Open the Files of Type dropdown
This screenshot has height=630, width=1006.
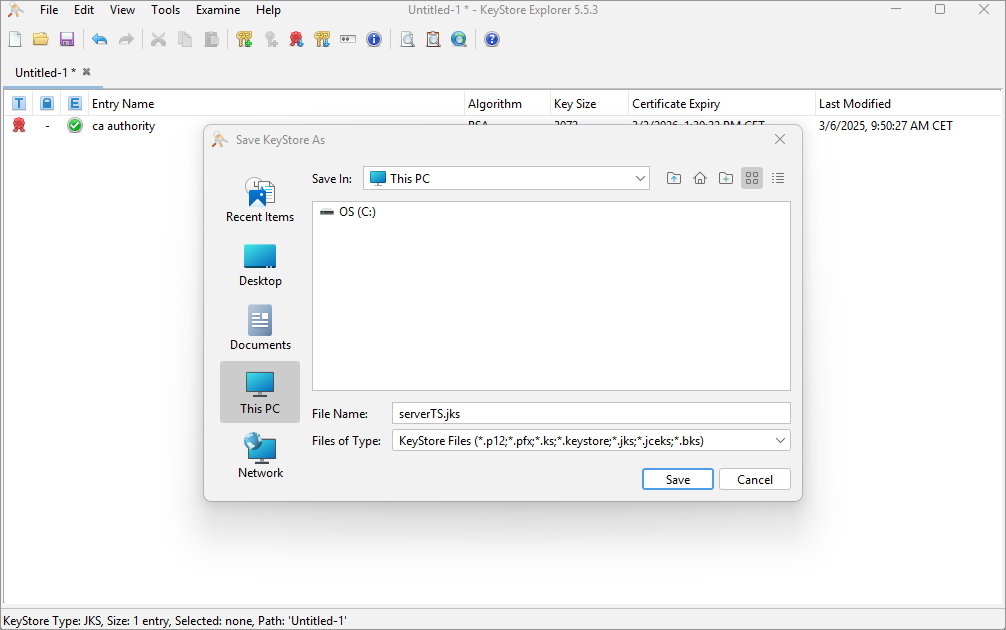tap(780, 440)
